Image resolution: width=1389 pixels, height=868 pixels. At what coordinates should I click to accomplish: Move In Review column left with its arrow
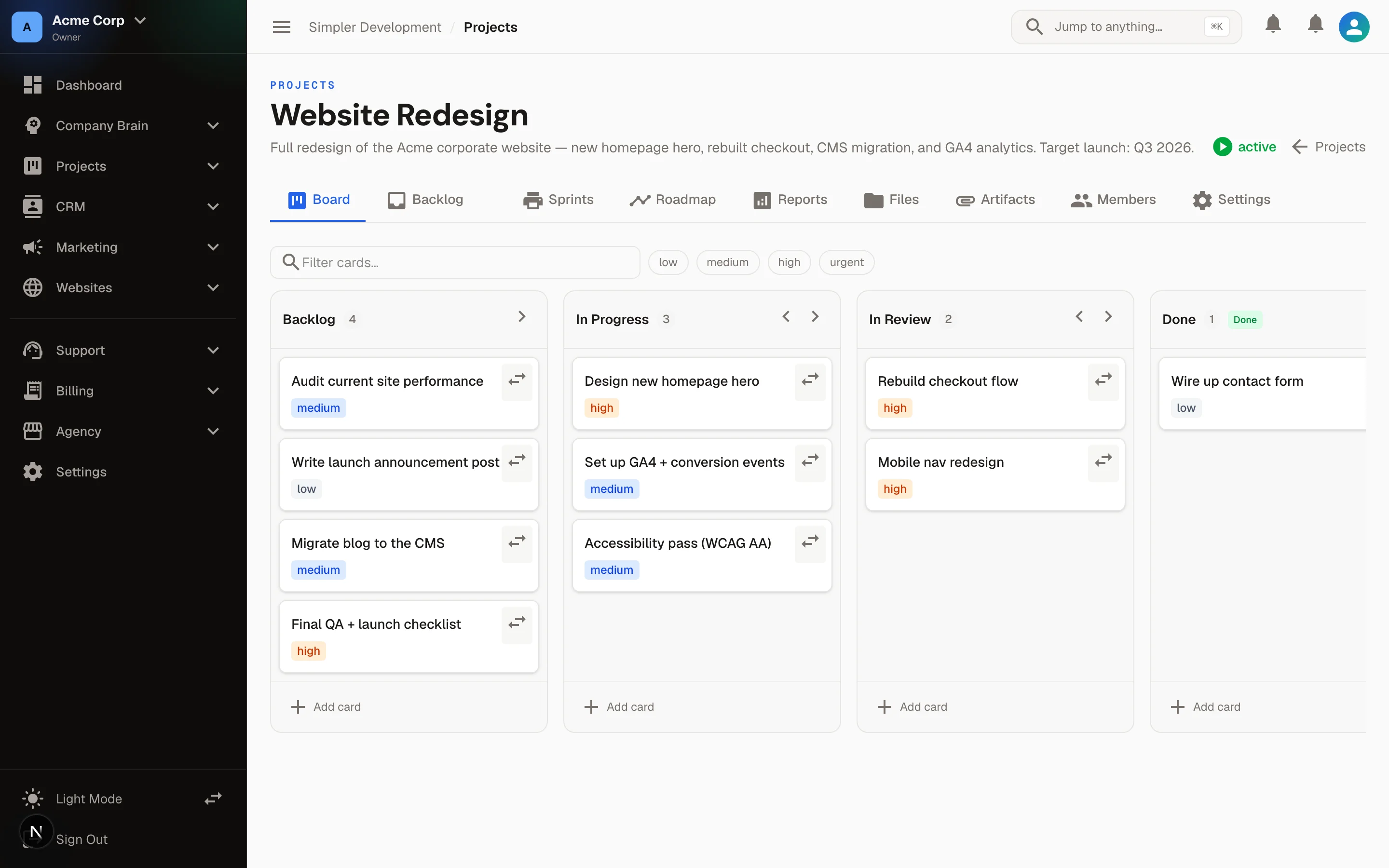tap(1080, 317)
